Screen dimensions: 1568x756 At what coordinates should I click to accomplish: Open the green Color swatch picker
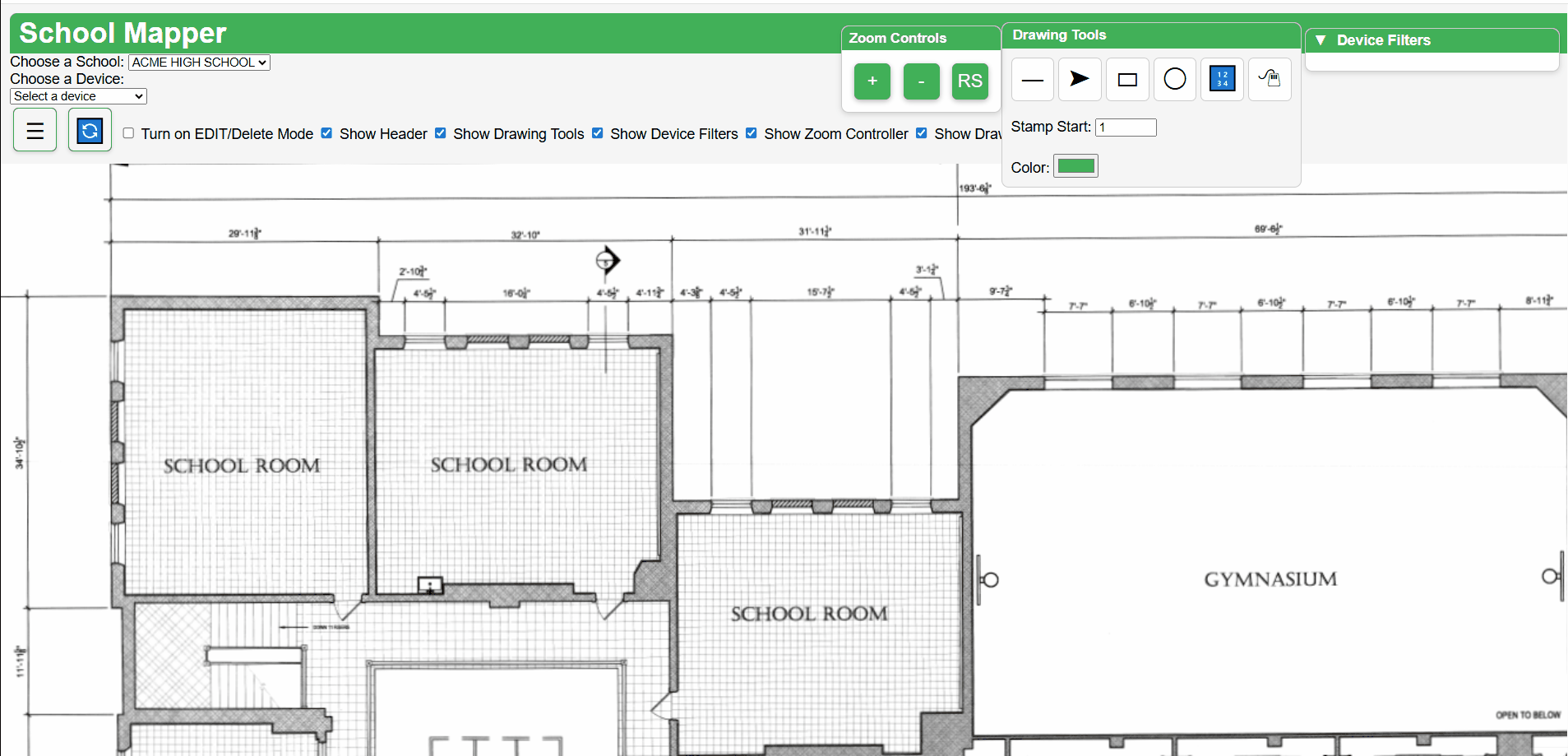[1075, 167]
